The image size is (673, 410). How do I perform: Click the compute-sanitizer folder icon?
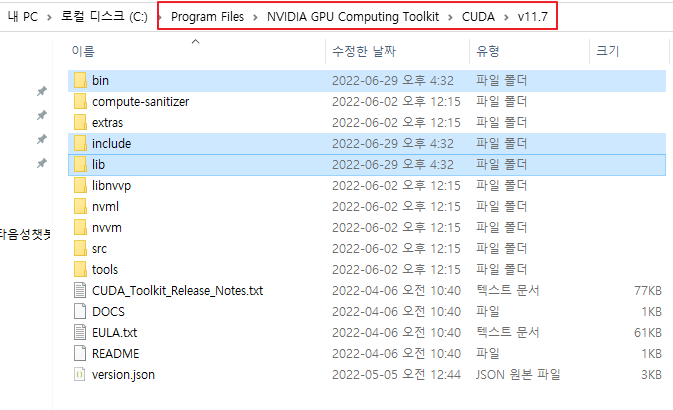click(x=80, y=101)
